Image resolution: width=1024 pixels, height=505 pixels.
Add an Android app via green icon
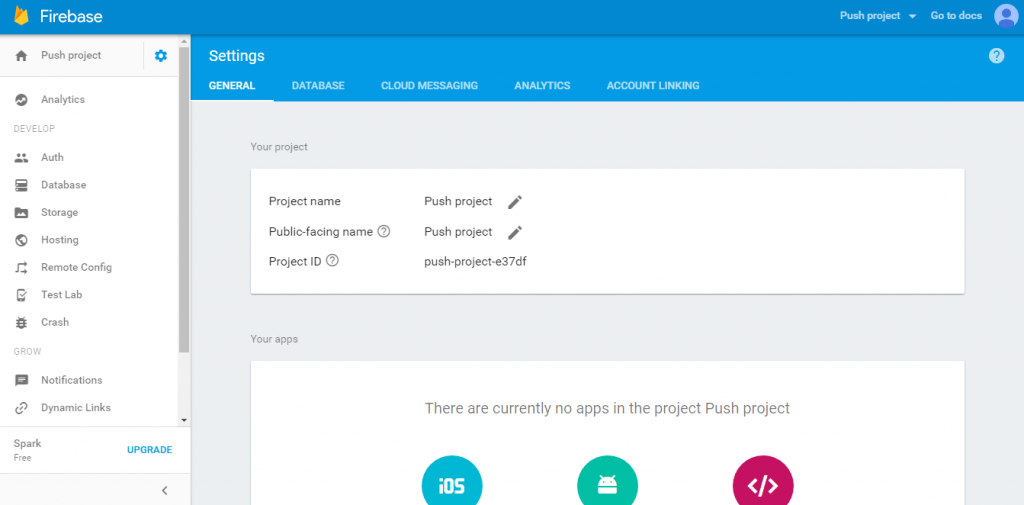pos(607,485)
